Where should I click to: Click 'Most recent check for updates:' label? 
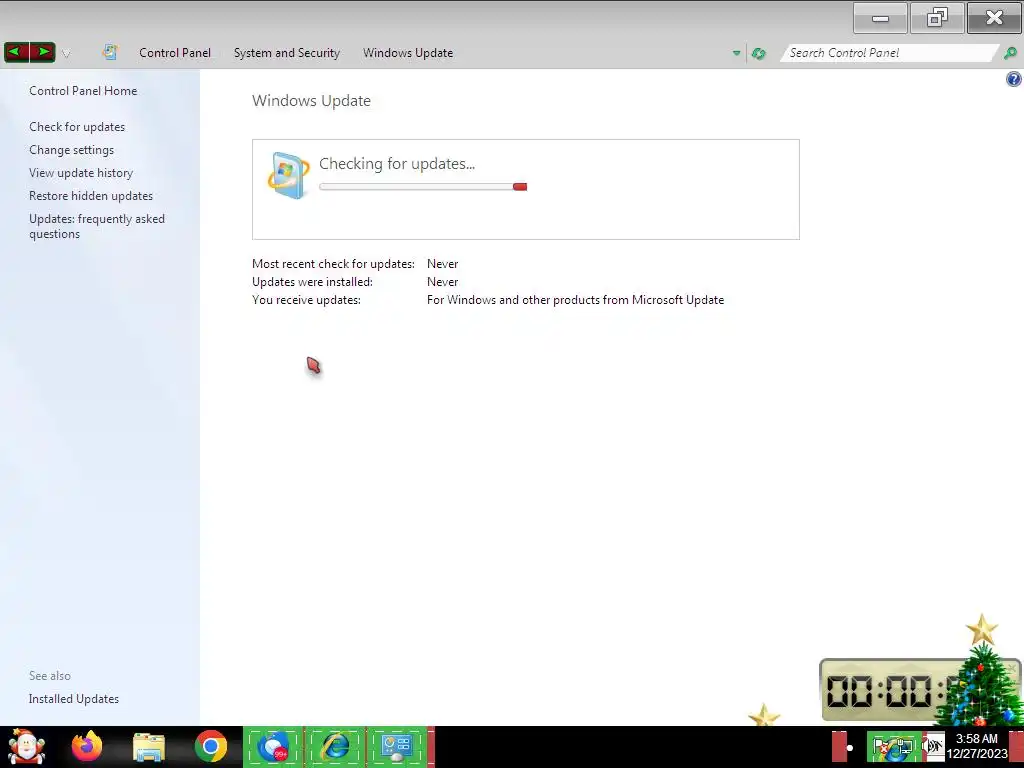(333, 264)
